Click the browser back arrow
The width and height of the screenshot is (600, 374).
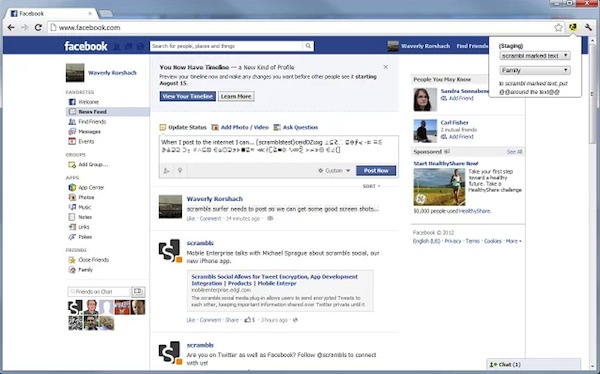tap(11, 28)
